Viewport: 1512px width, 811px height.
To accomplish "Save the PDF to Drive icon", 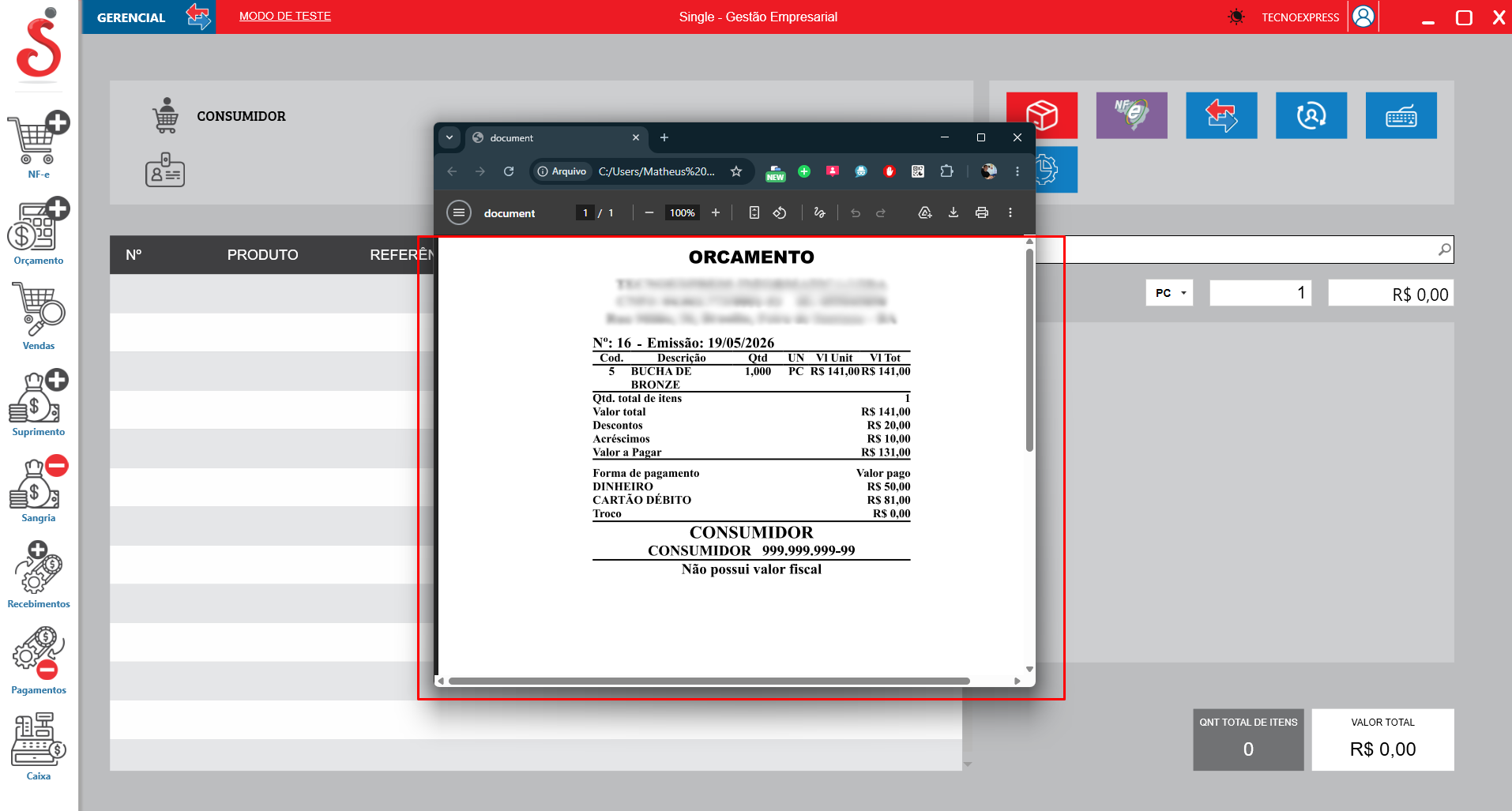I will point(925,212).
